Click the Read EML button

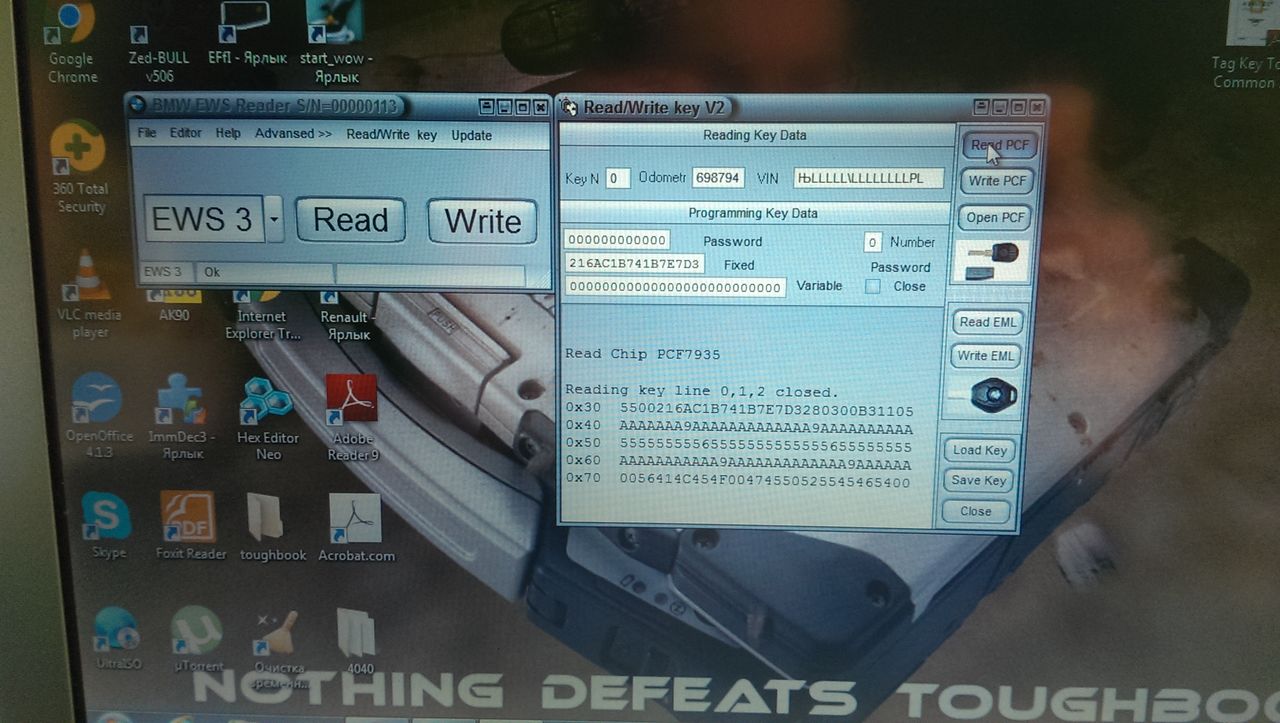coord(987,322)
